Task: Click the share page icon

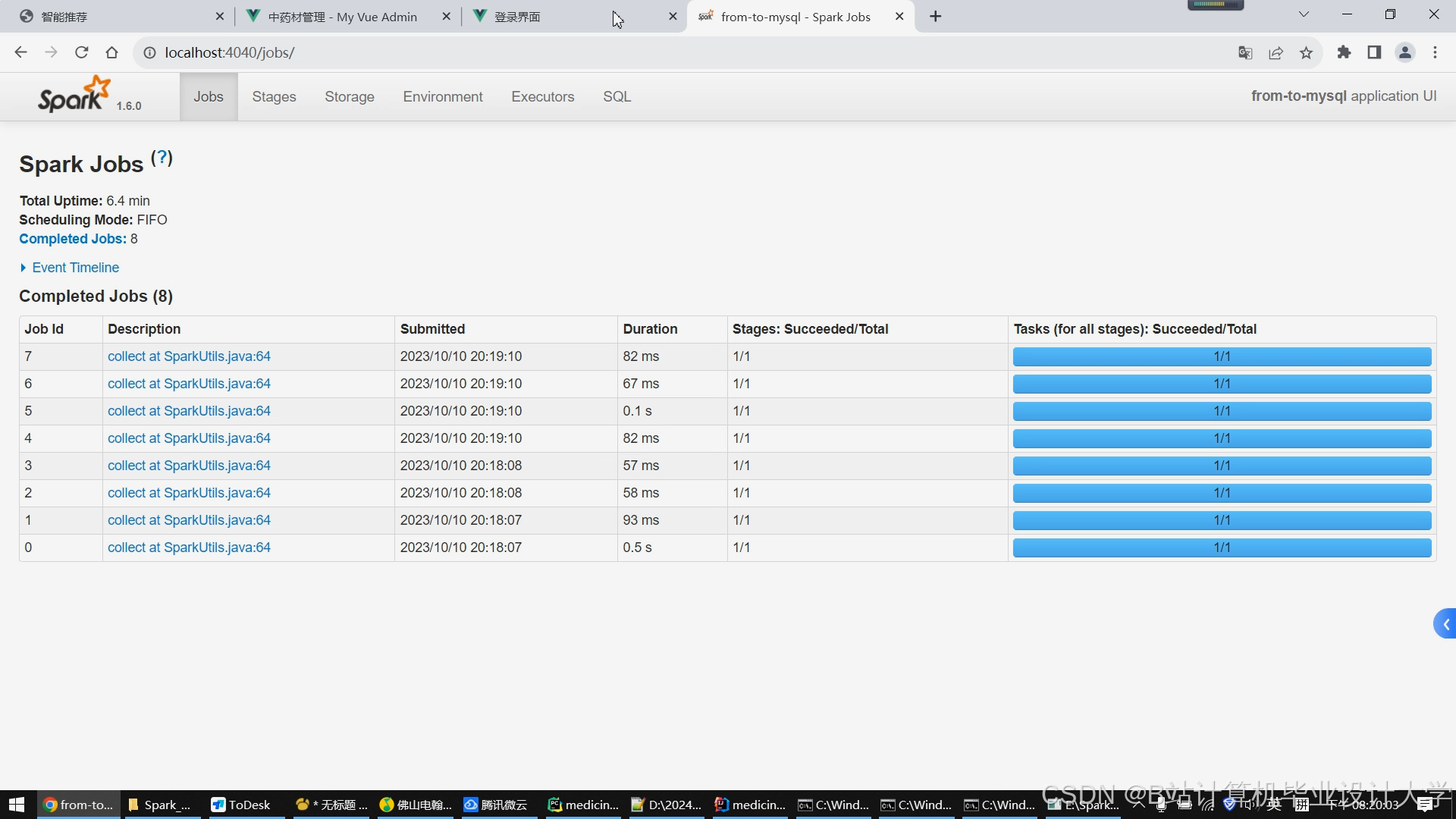Action: point(1276,52)
